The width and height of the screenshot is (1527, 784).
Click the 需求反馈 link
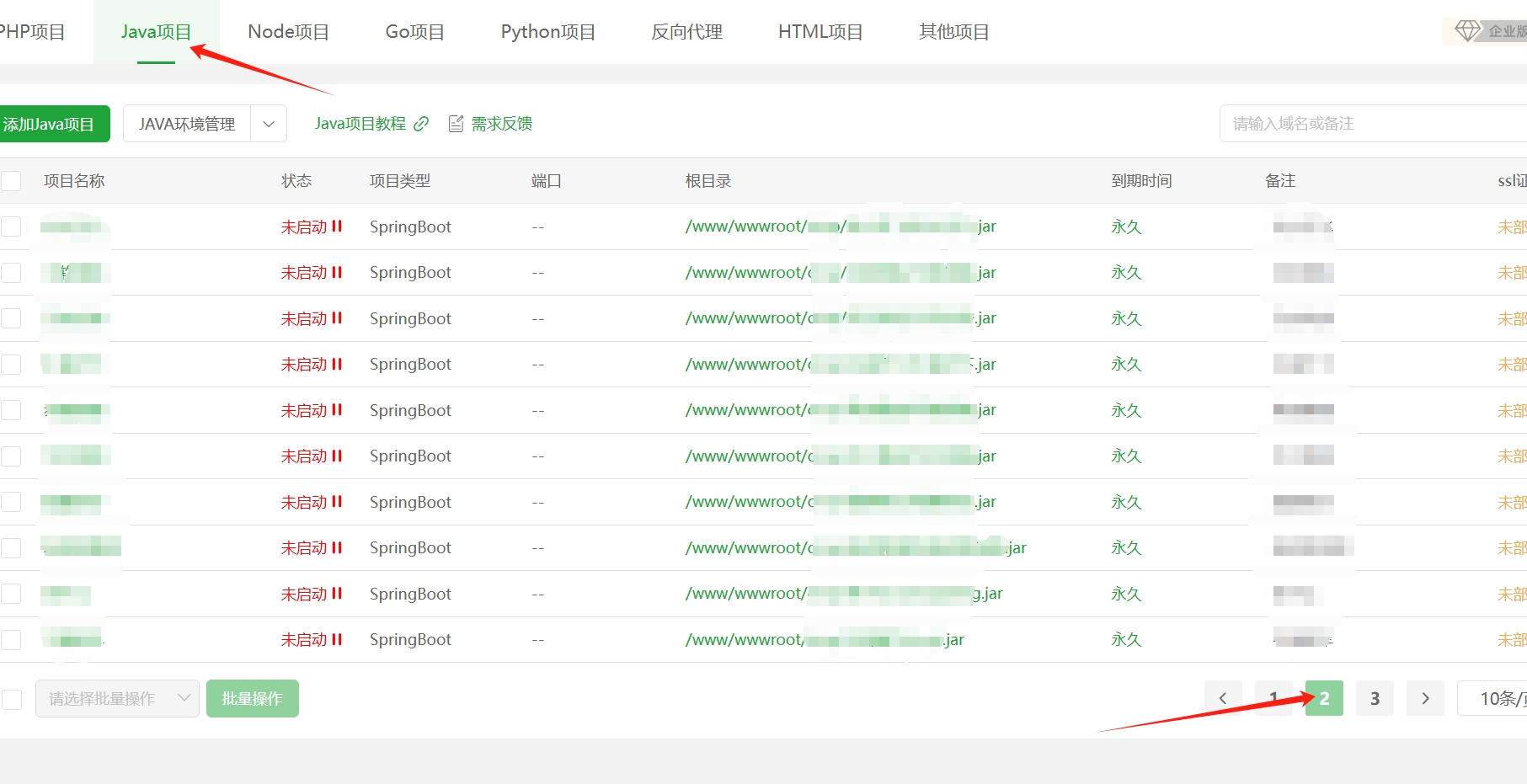(501, 124)
